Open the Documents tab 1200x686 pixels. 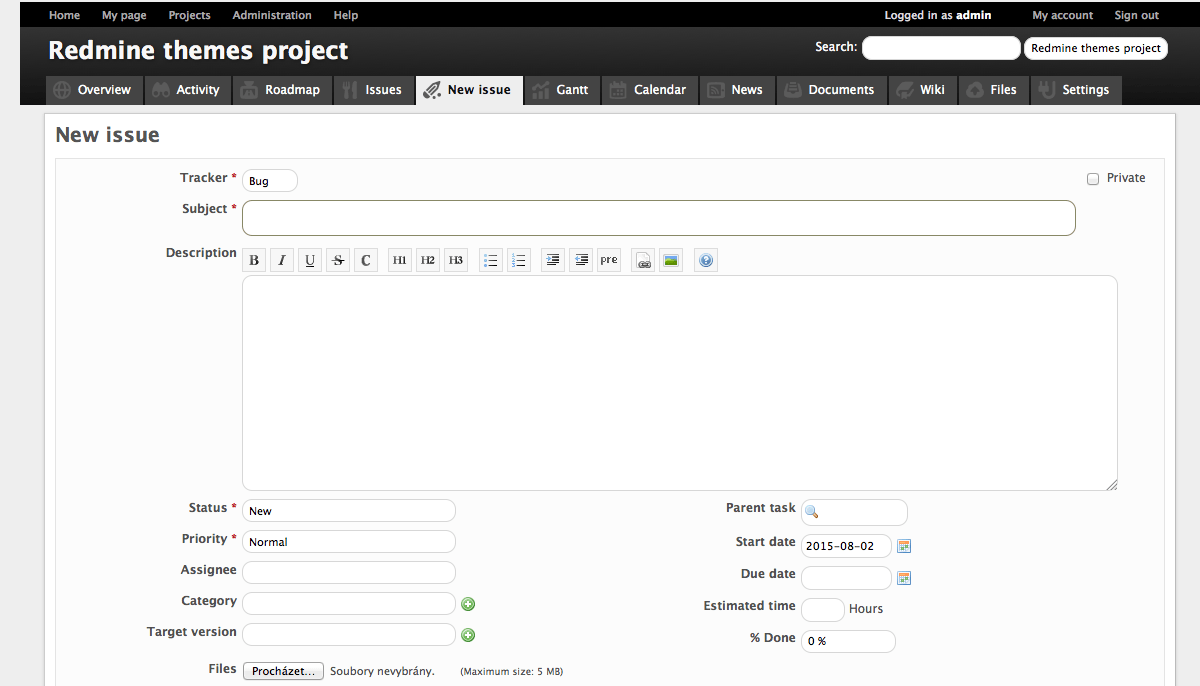[x=830, y=90]
